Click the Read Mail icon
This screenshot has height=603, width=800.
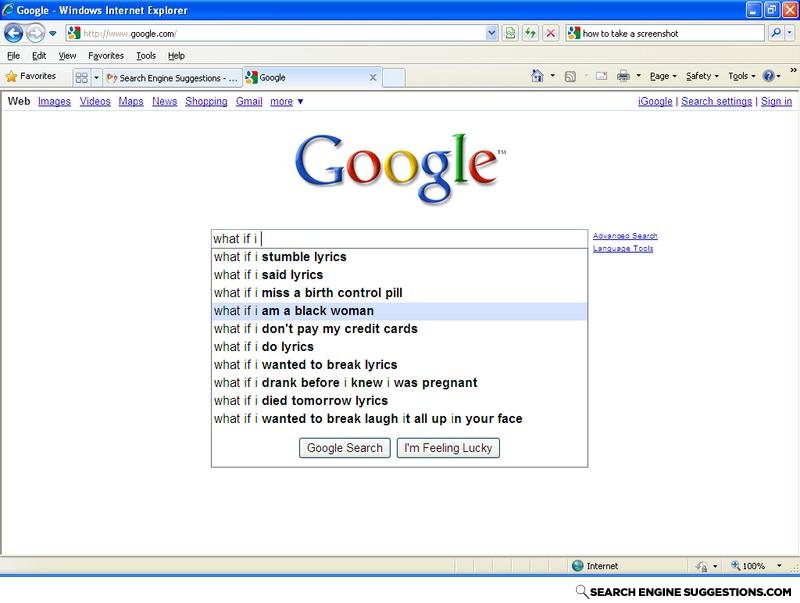[x=602, y=77]
